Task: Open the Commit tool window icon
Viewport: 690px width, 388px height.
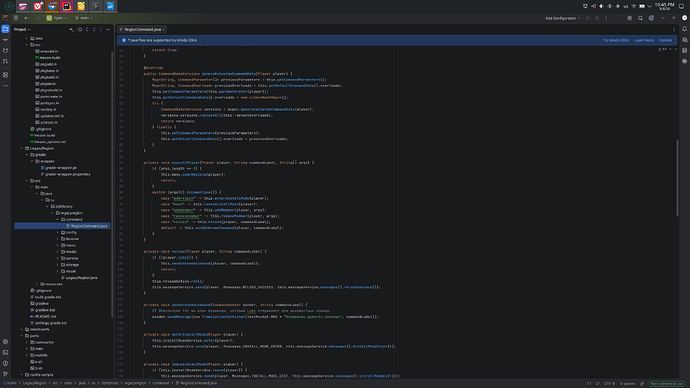Action: pyautogui.click(x=5, y=40)
